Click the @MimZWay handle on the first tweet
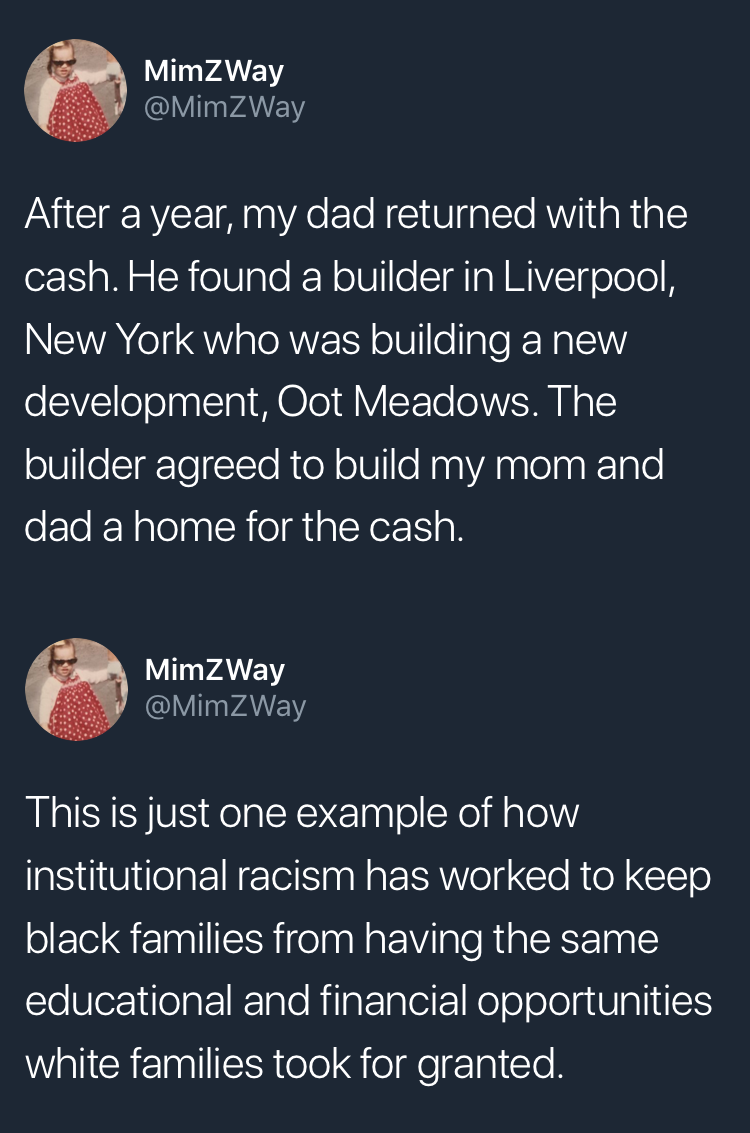The width and height of the screenshot is (750, 1133). [x=224, y=107]
